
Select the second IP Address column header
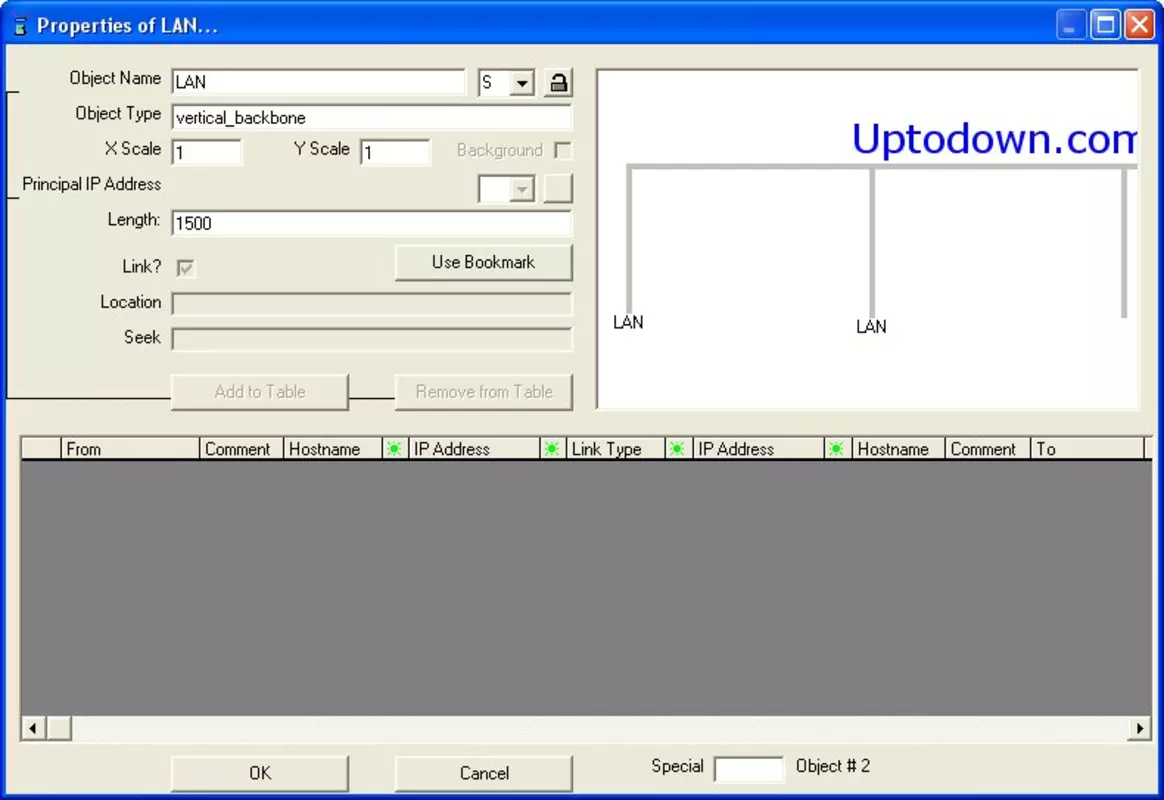coord(758,449)
